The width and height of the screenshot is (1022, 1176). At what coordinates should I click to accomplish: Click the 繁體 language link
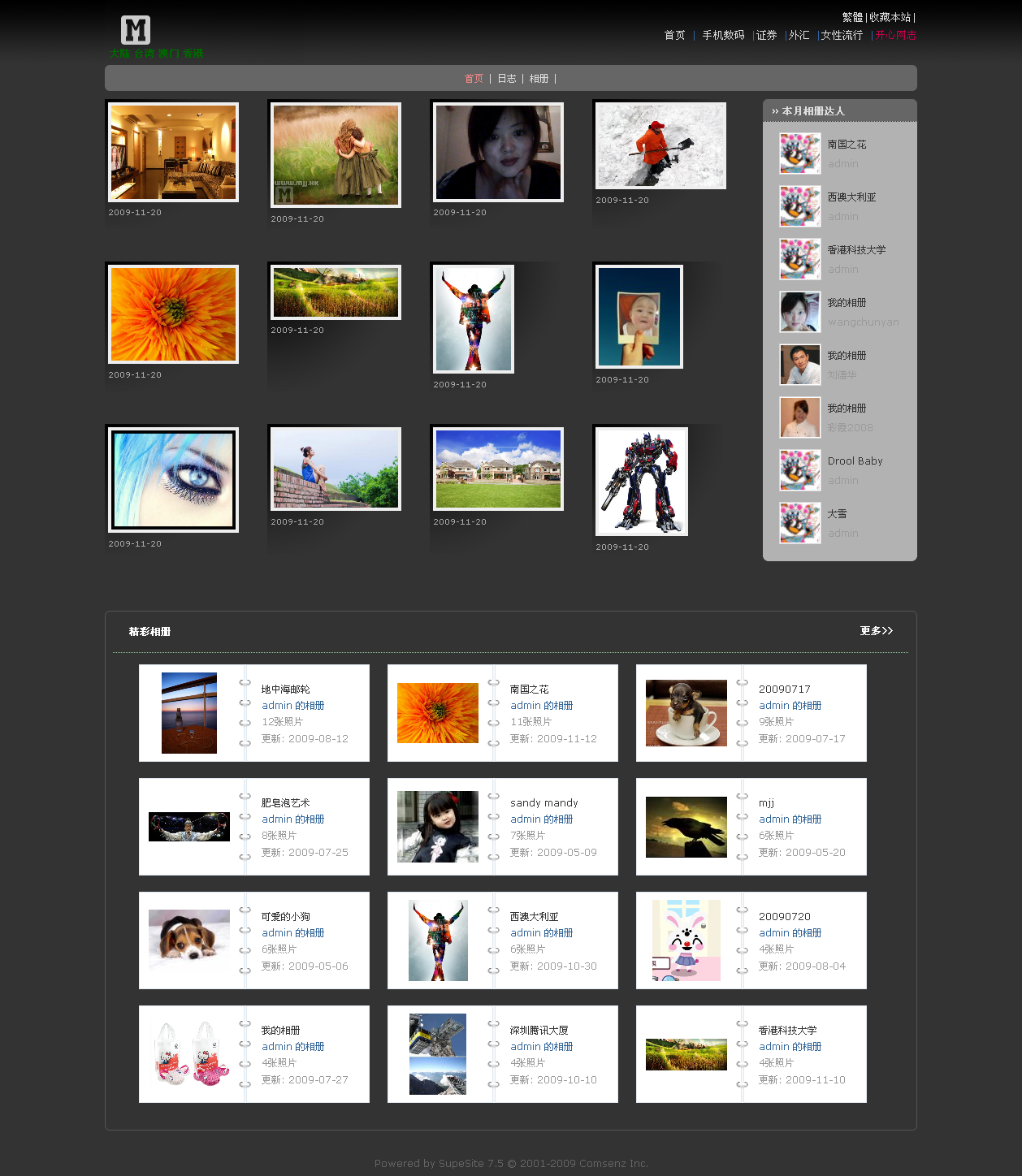pyautogui.click(x=852, y=18)
